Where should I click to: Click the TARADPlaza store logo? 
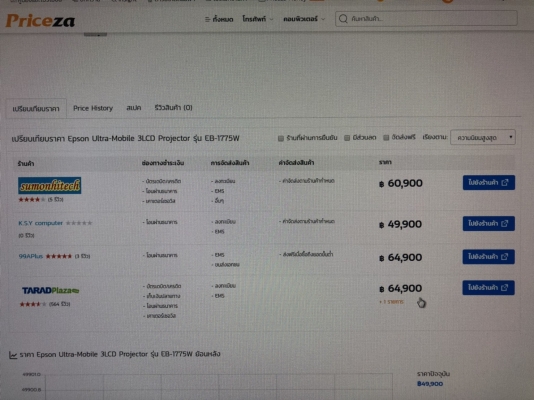coord(50,290)
